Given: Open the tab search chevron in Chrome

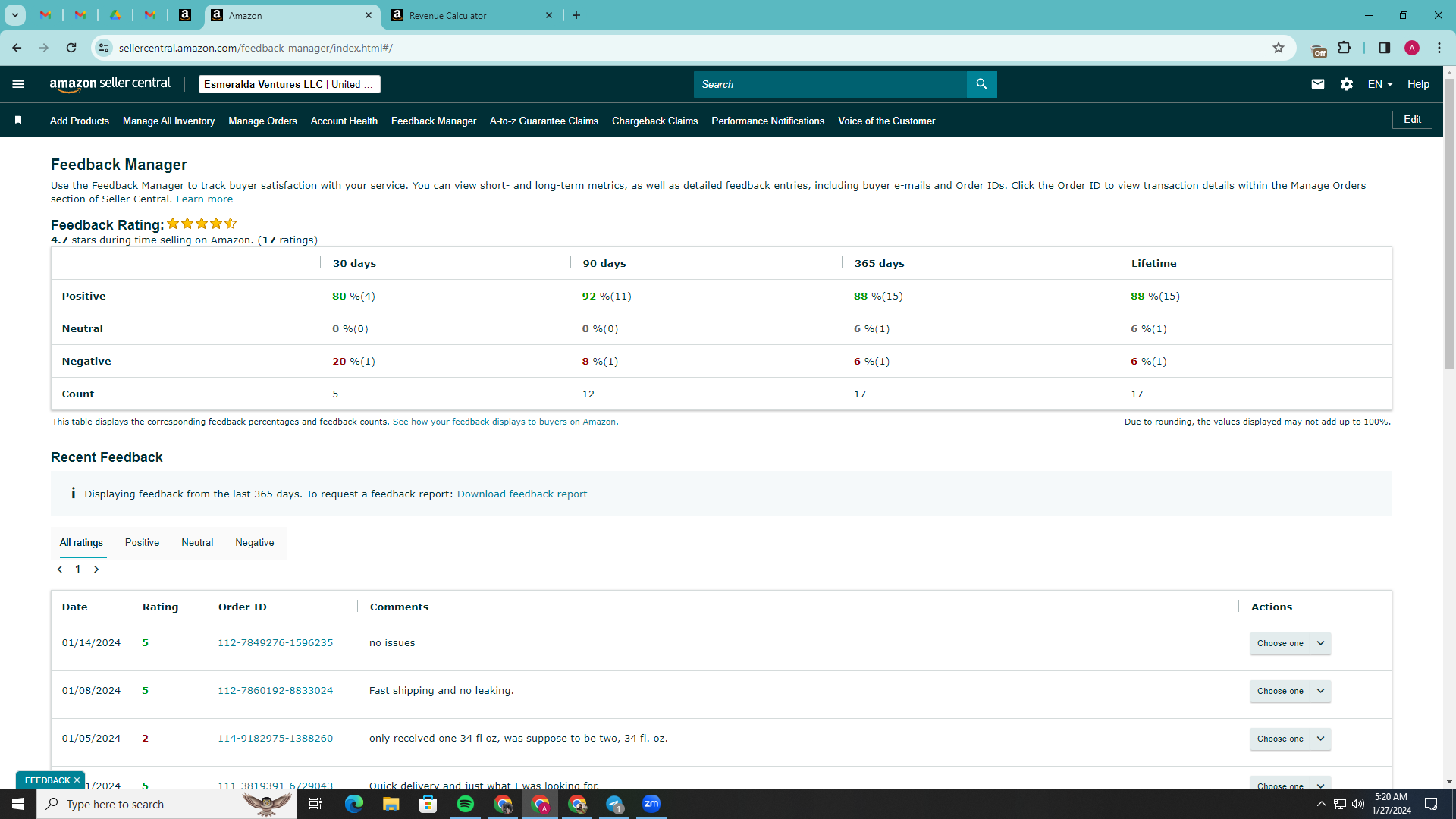Looking at the screenshot, I should tap(14, 15).
